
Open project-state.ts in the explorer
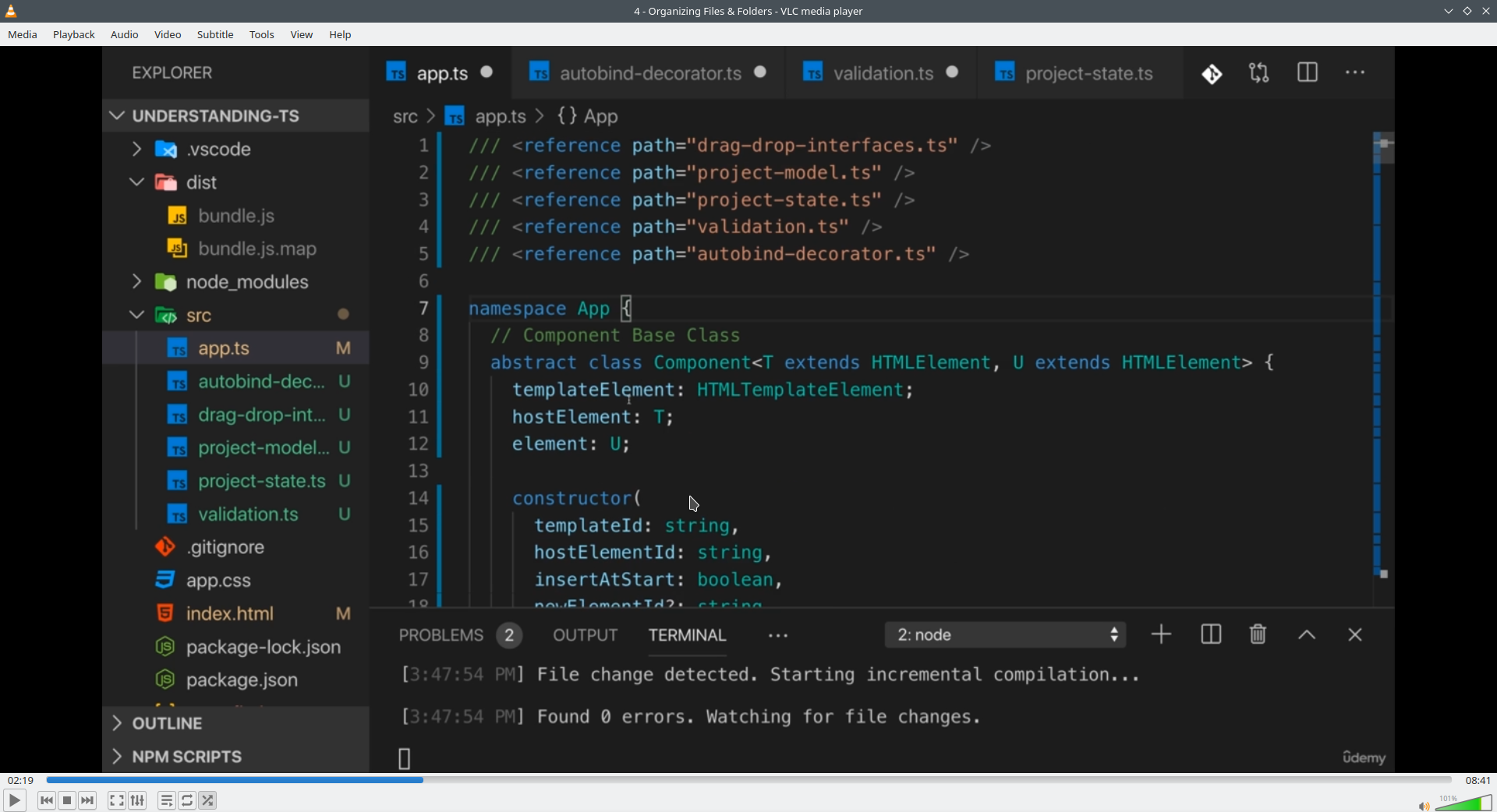click(x=235, y=482)
